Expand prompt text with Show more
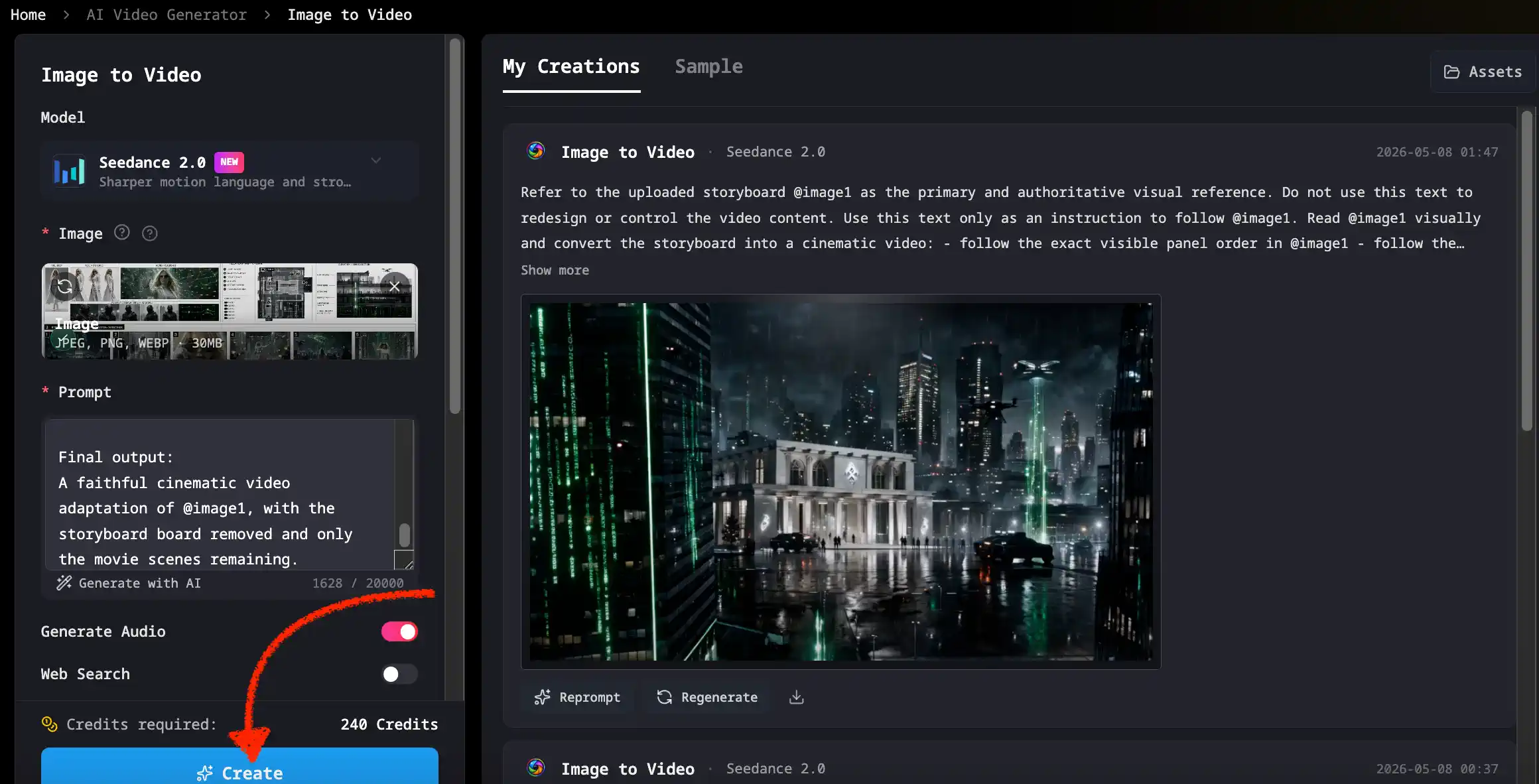 (x=555, y=270)
